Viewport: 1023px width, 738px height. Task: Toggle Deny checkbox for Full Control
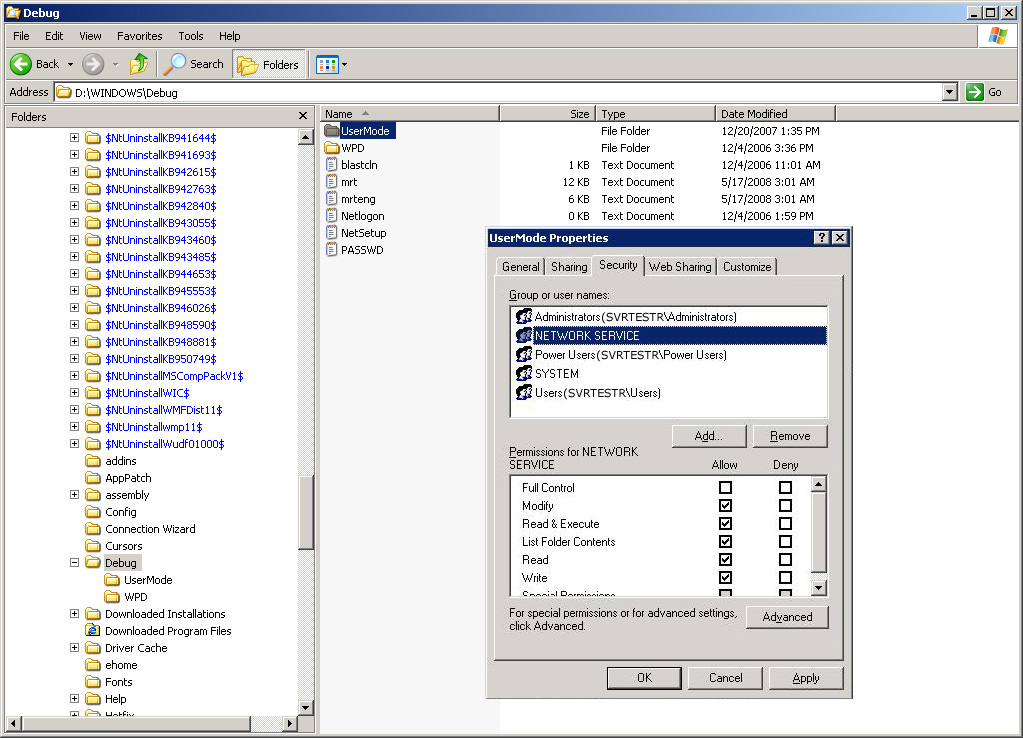coord(786,487)
